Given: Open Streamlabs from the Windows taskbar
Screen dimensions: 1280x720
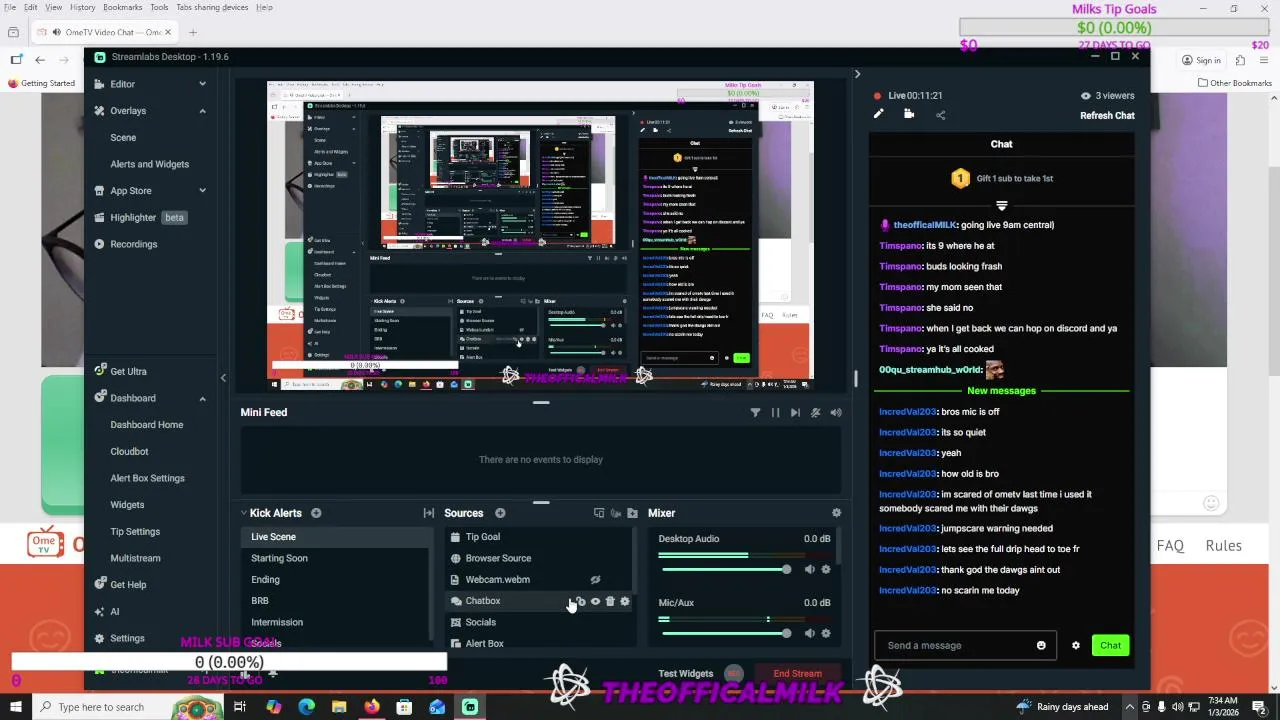Looking at the screenshot, I should tap(470, 707).
